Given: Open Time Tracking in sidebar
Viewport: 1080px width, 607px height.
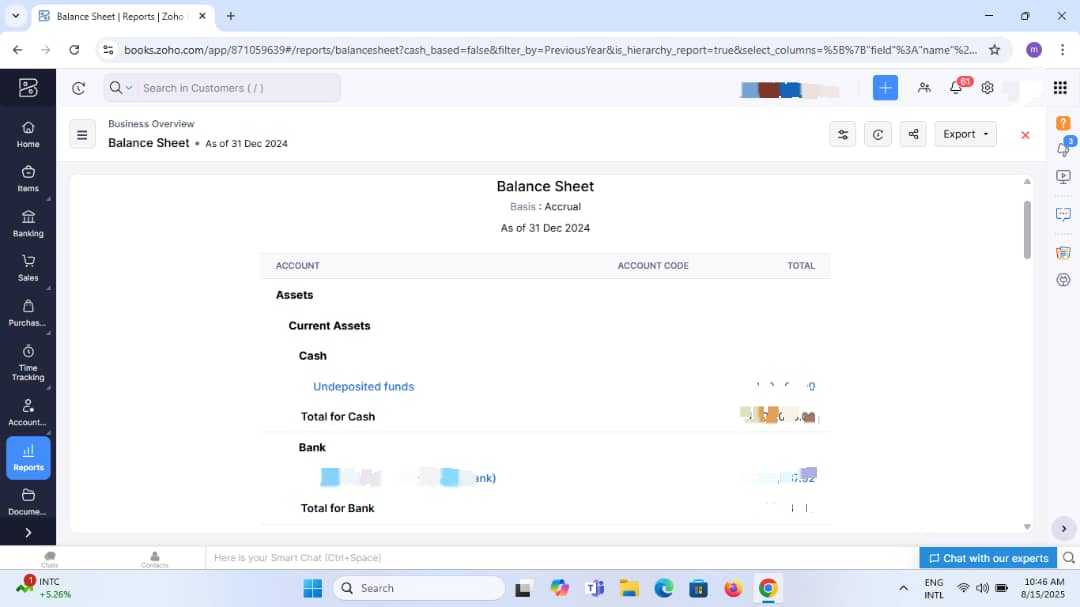Looking at the screenshot, I should [x=28, y=362].
